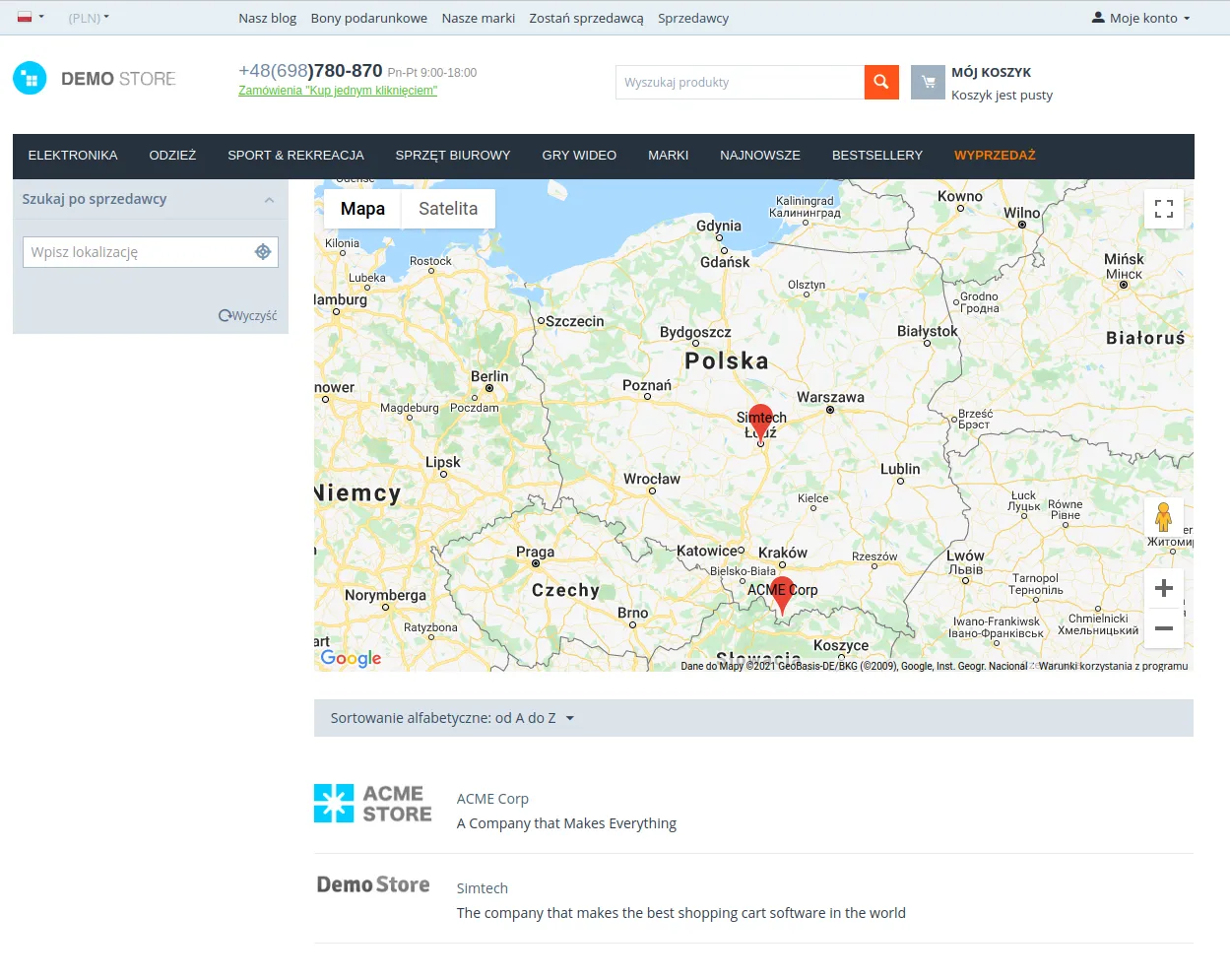Click the Kup jednym kliknięciem order link
This screenshot has height=980, width=1230.
tap(338, 91)
